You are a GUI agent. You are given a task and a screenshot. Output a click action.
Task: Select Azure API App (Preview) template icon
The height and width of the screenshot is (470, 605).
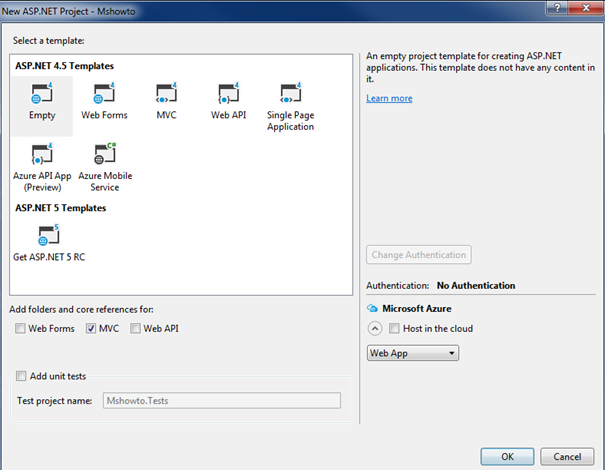tap(42, 154)
